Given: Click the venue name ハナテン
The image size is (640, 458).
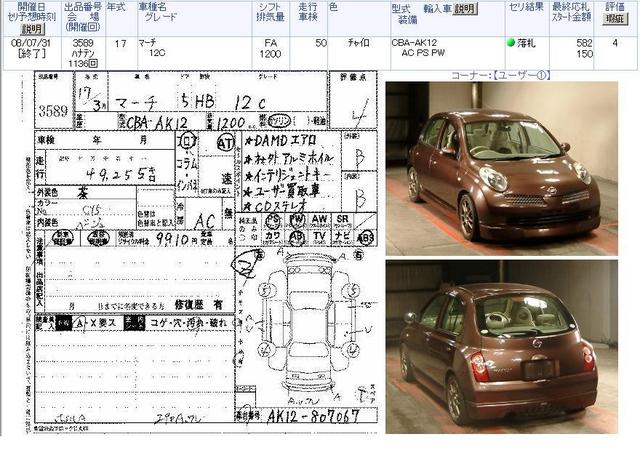Looking at the screenshot, I should (83, 53).
